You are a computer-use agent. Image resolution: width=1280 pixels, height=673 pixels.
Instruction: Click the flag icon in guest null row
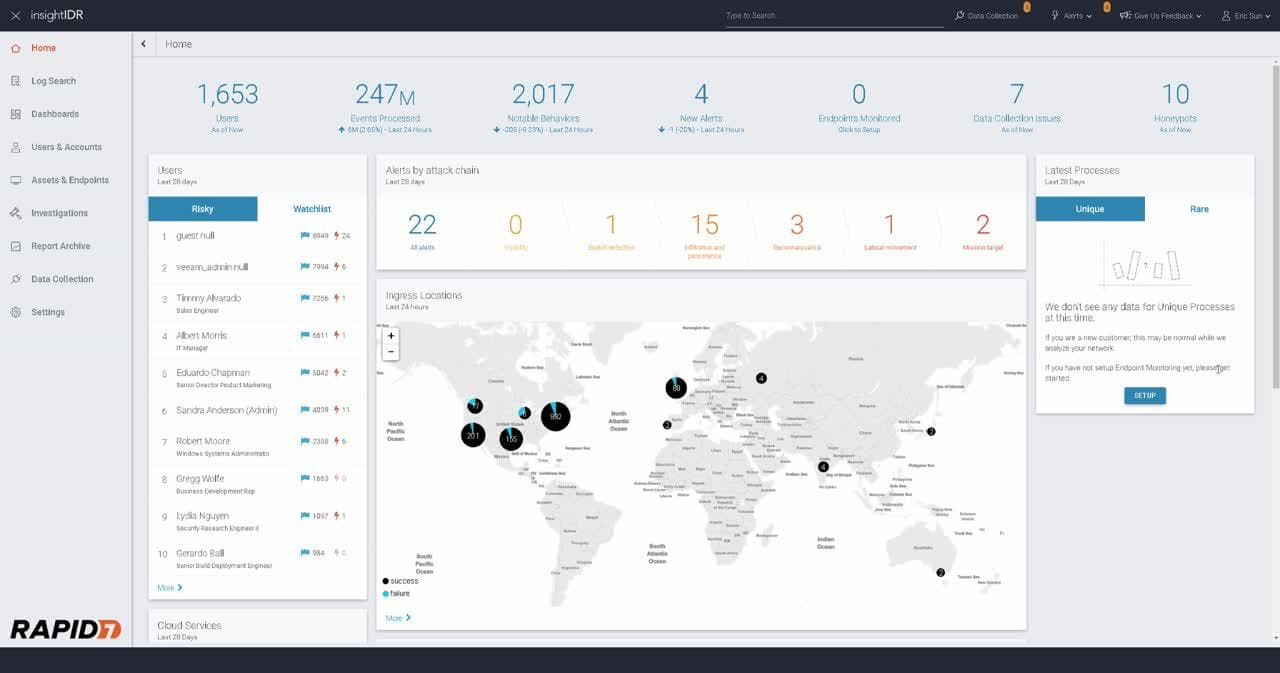pyautogui.click(x=305, y=236)
